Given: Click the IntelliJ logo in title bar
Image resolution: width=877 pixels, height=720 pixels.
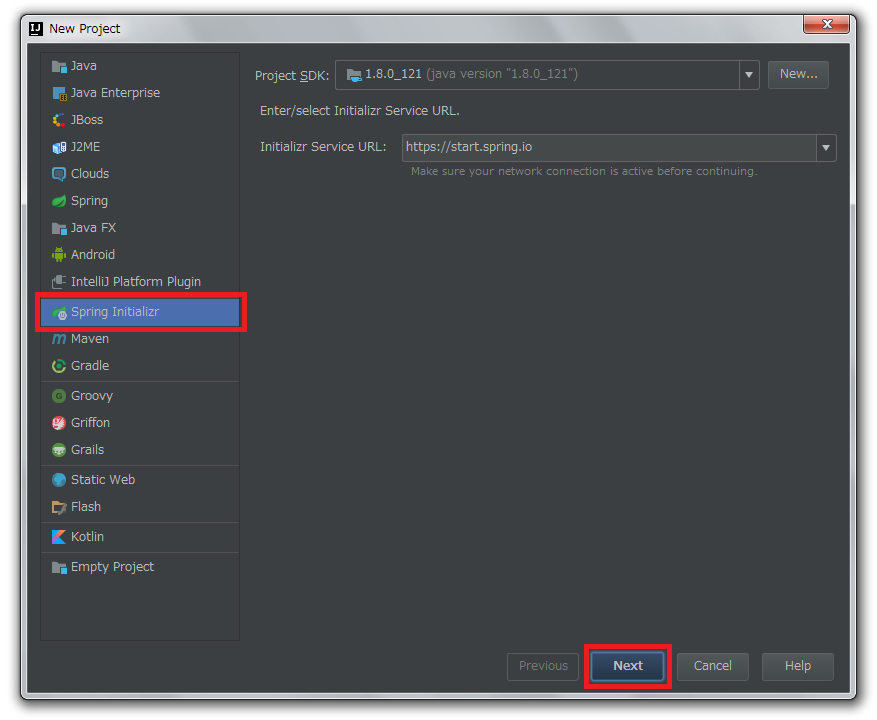Looking at the screenshot, I should coord(36,29).
